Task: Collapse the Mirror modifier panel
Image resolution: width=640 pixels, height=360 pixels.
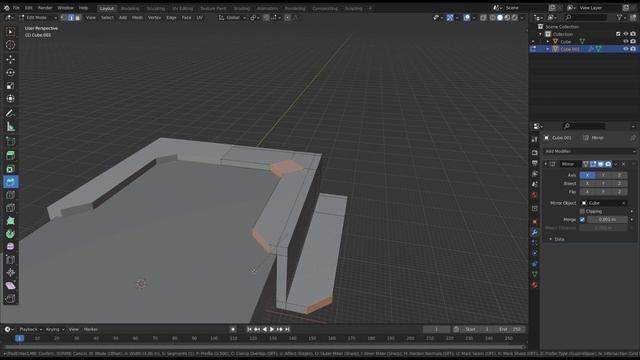Action: point(546,164)
